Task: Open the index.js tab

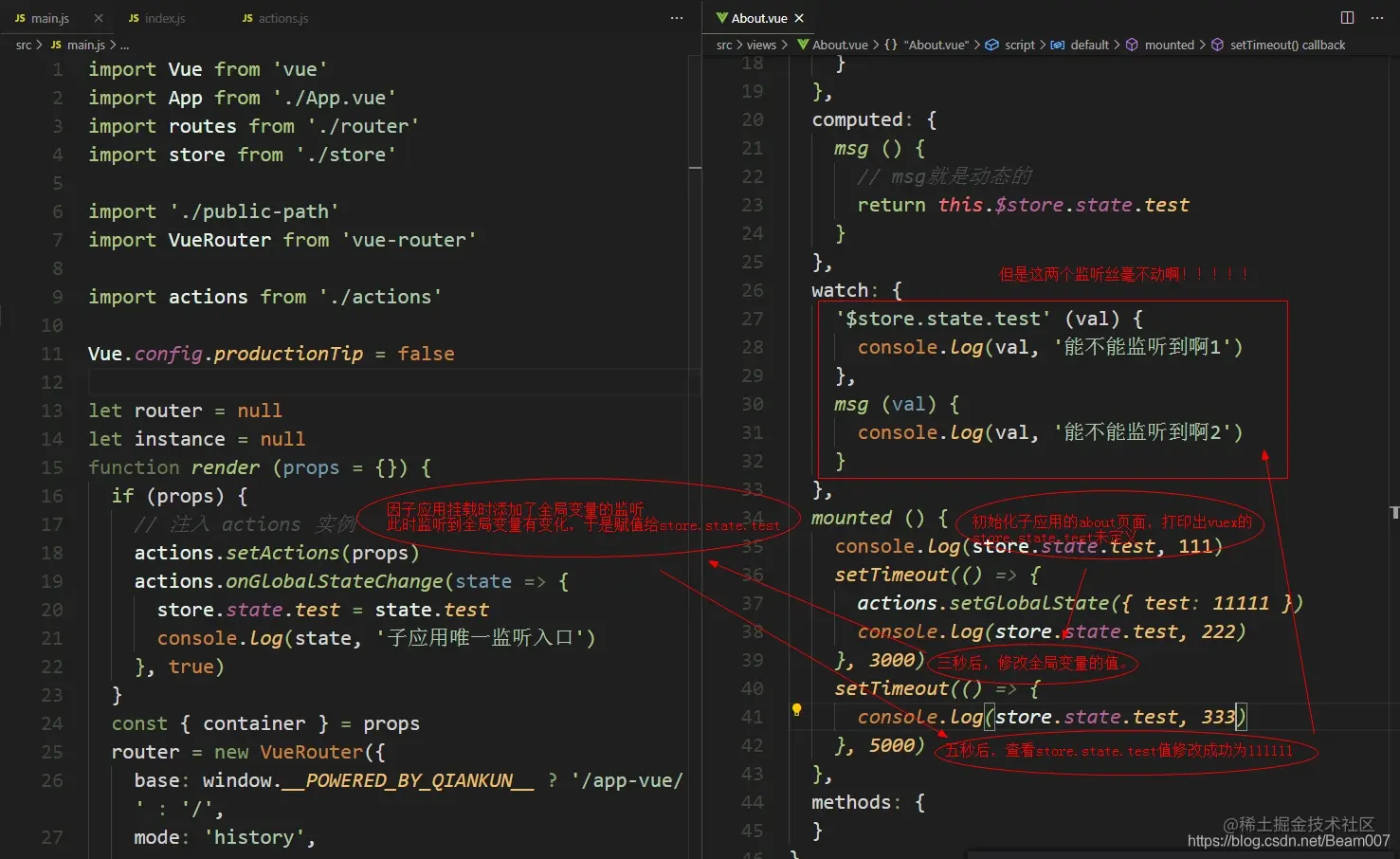Action: click(x=165, y=18)
